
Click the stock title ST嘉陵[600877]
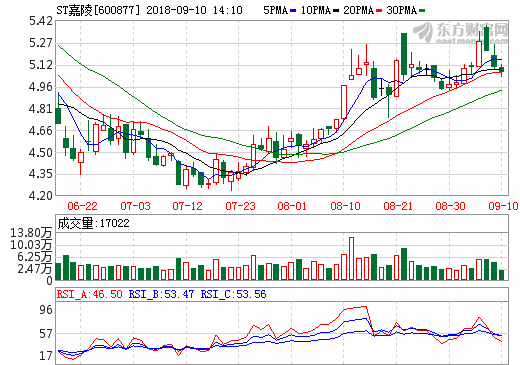[98, 10]
